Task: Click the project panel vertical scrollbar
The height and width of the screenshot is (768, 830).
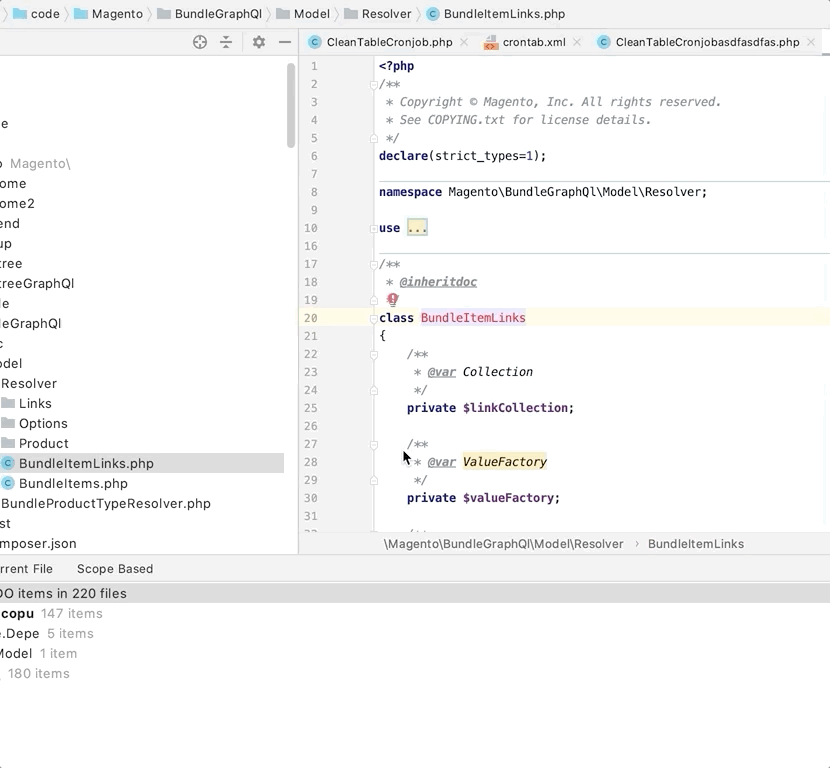Action: pyautogui.click(x=291, y=106)
